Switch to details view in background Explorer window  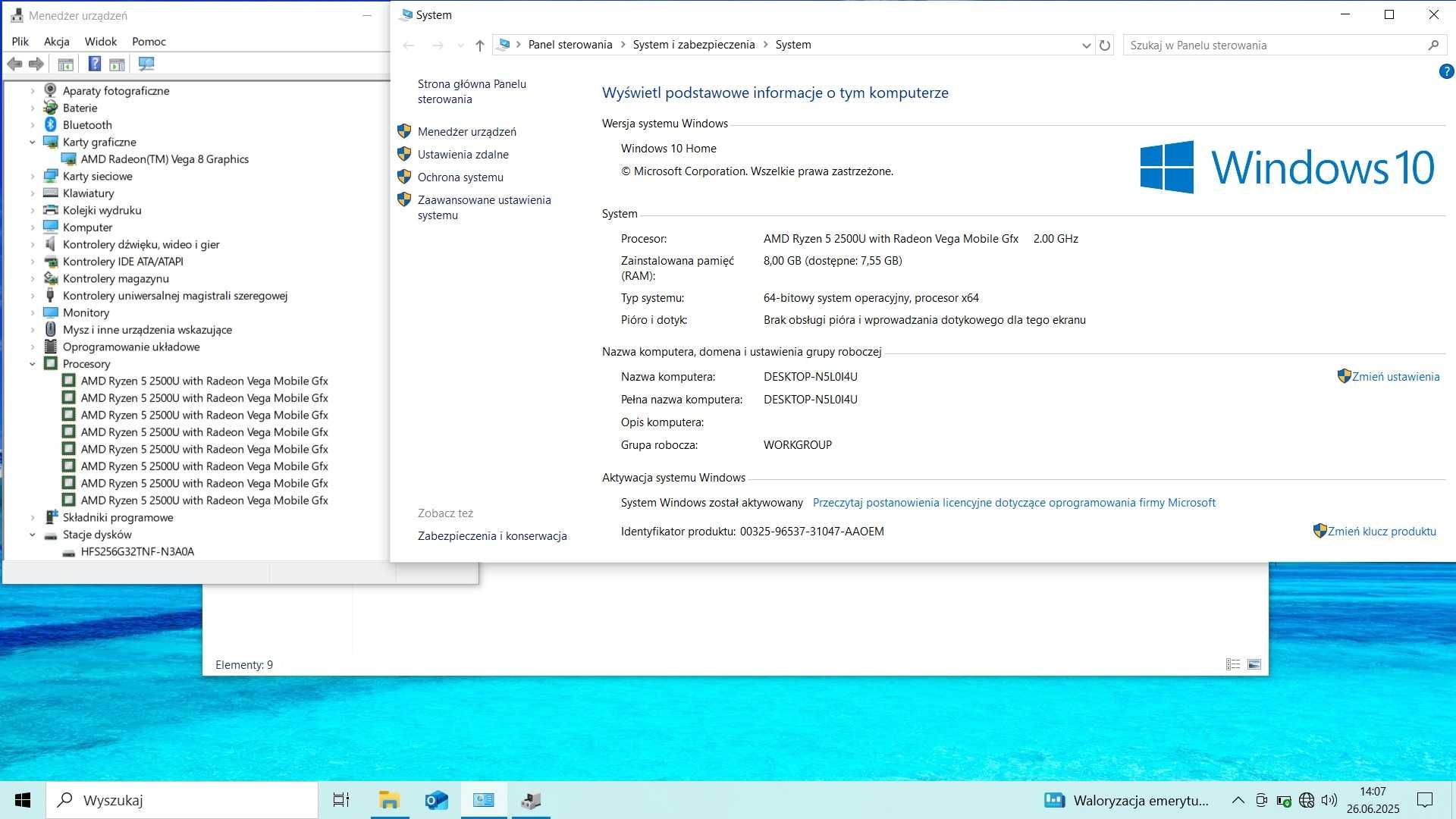pos(1233,664)
